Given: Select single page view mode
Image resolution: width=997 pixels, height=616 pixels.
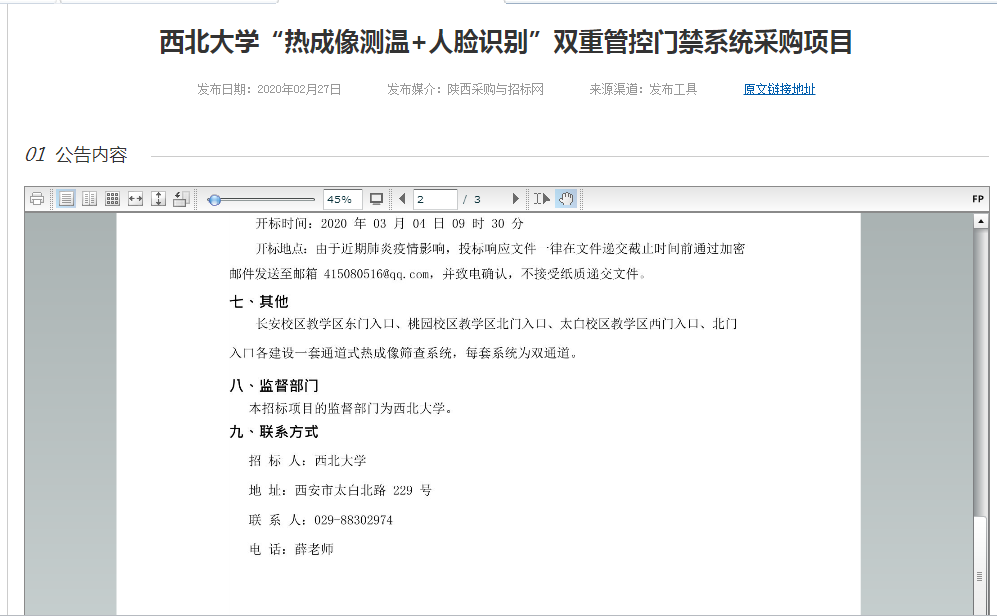Looking at the screenshot, I should pyautogui.click(x=66, y=199).
